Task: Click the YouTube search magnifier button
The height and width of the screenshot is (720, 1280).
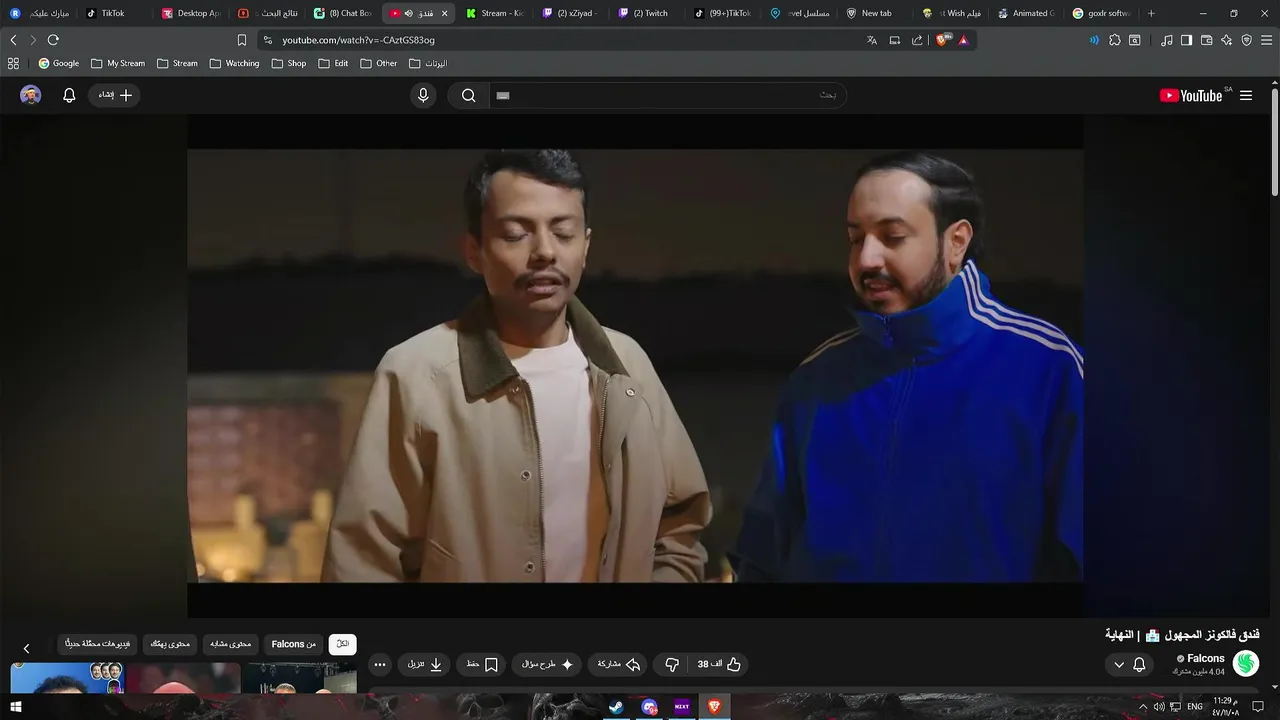Action: click(x=468, y=95)
